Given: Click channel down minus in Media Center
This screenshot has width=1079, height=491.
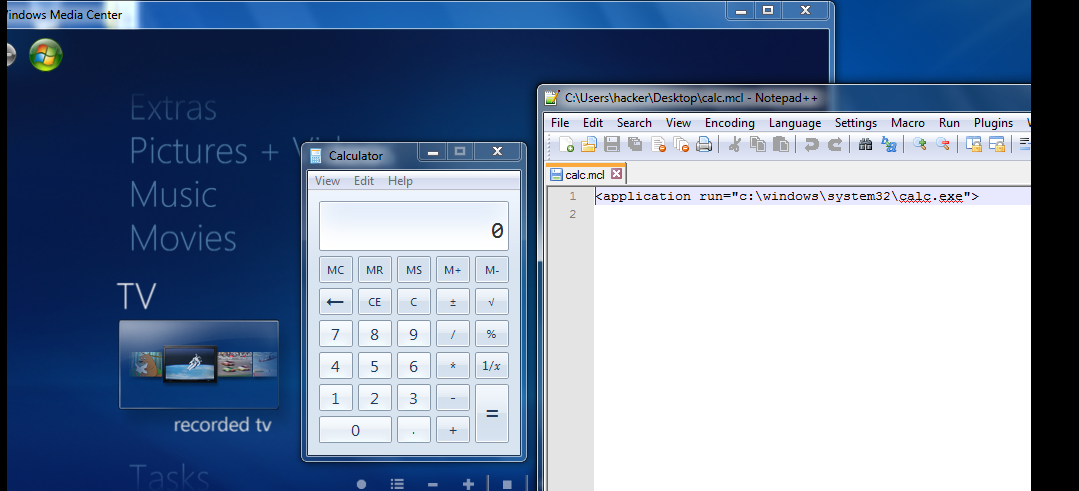Looking at the screenshot, I should click(x=432, y=484).
